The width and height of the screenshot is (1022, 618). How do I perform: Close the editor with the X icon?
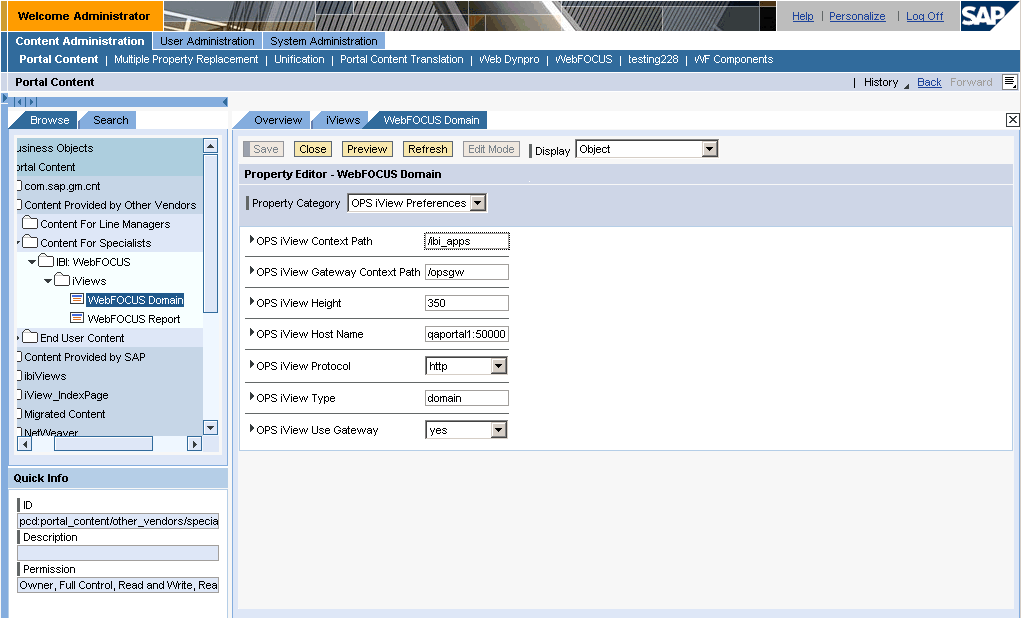1012,120
